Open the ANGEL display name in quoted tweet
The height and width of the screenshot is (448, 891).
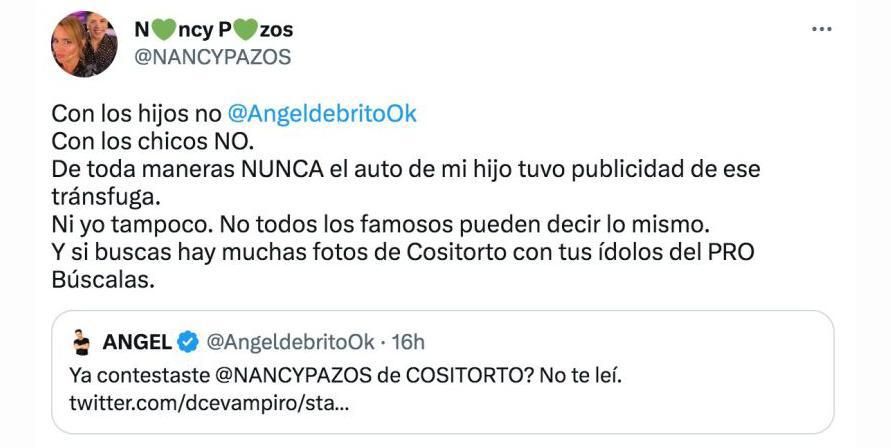137,342
